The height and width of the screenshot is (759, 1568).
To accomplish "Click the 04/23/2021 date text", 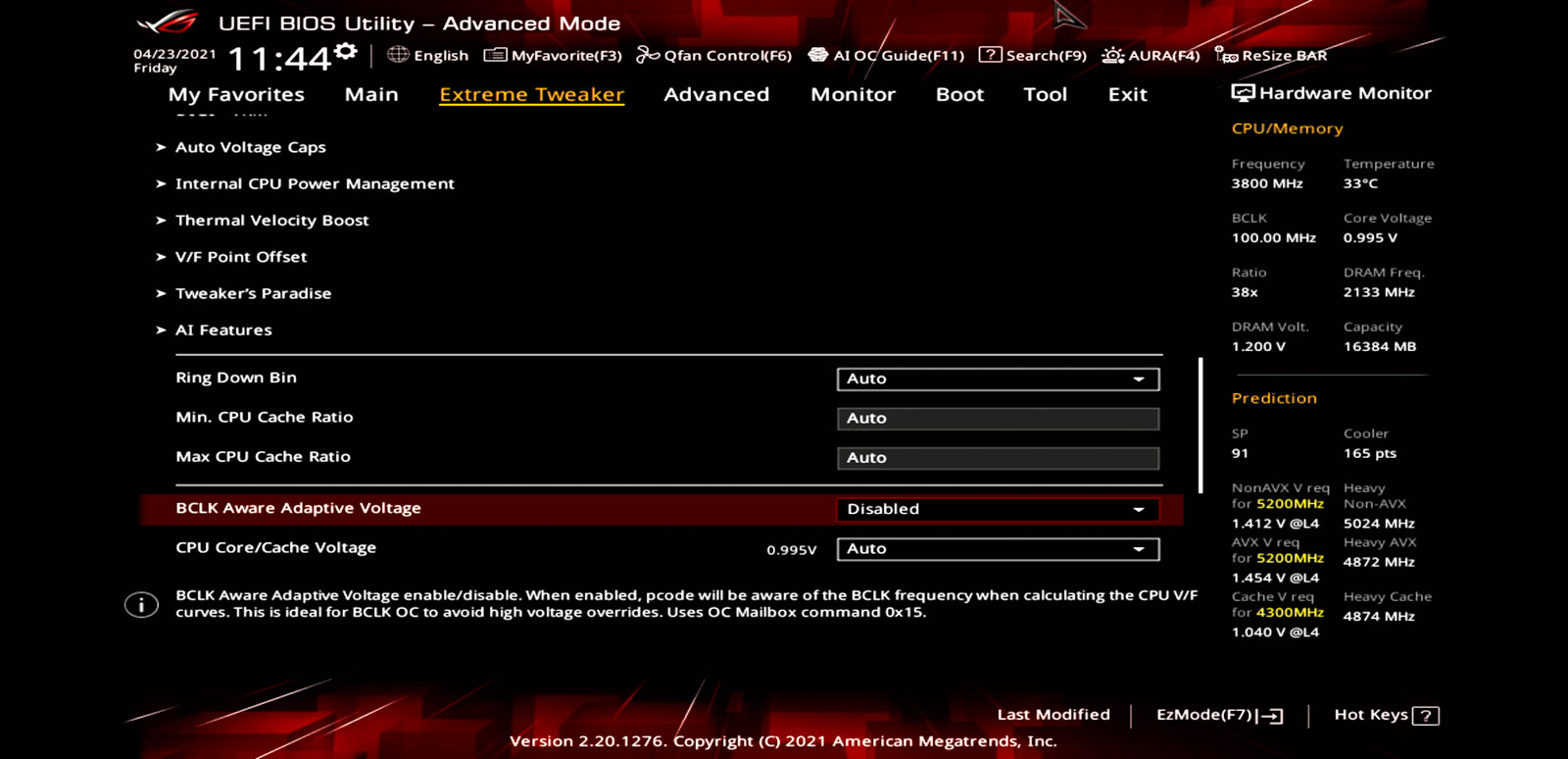I will pos(174,54).
